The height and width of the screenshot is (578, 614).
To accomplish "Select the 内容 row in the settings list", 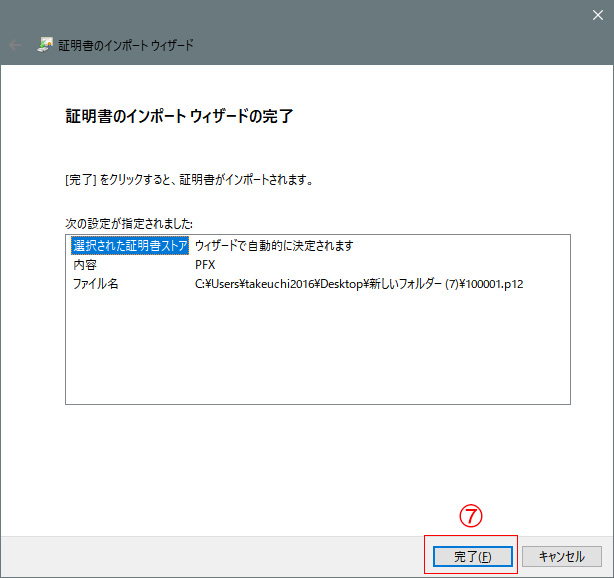I will (x=85, y=265).
